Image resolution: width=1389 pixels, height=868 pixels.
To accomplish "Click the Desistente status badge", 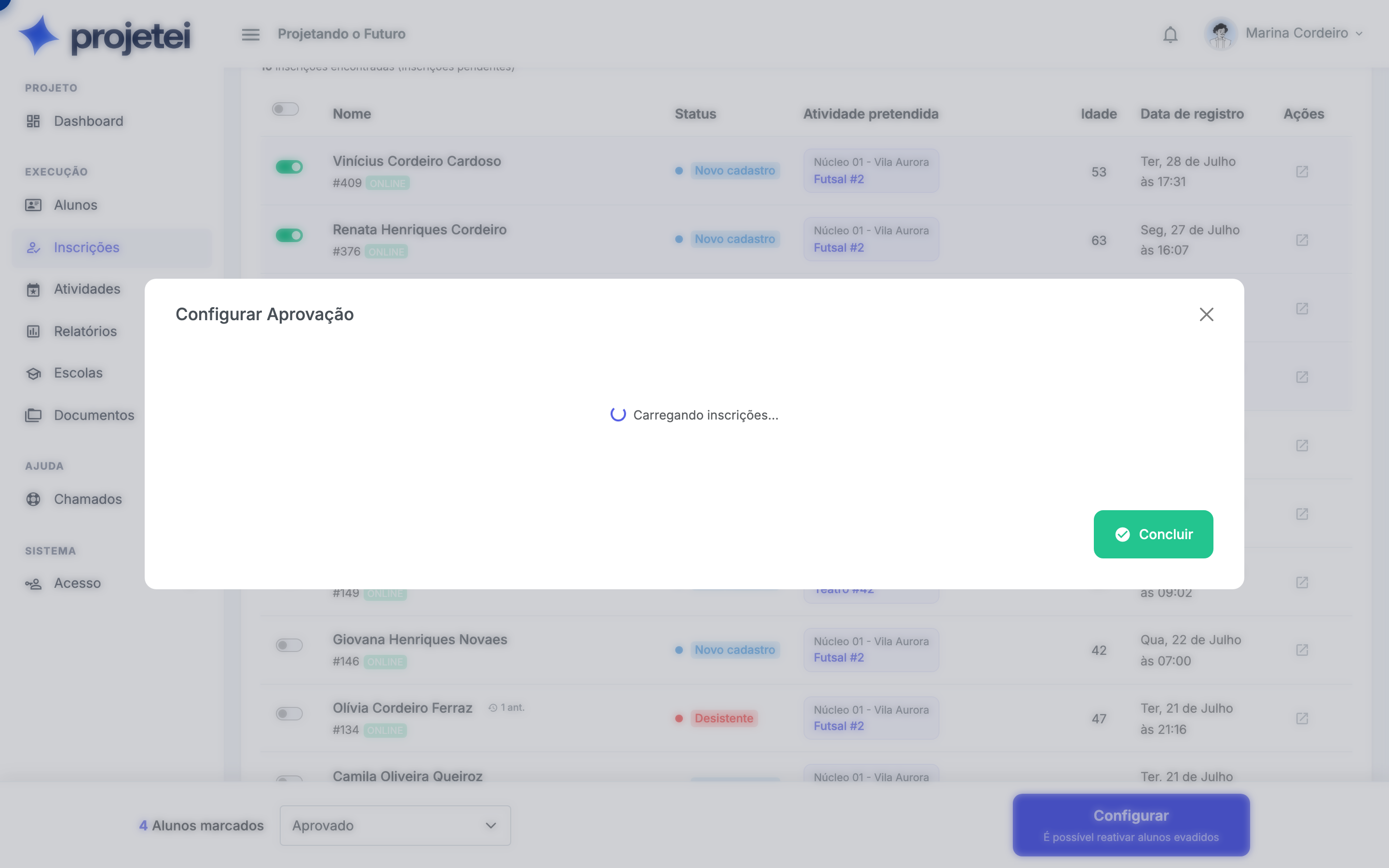I will [x=724, y=718].
